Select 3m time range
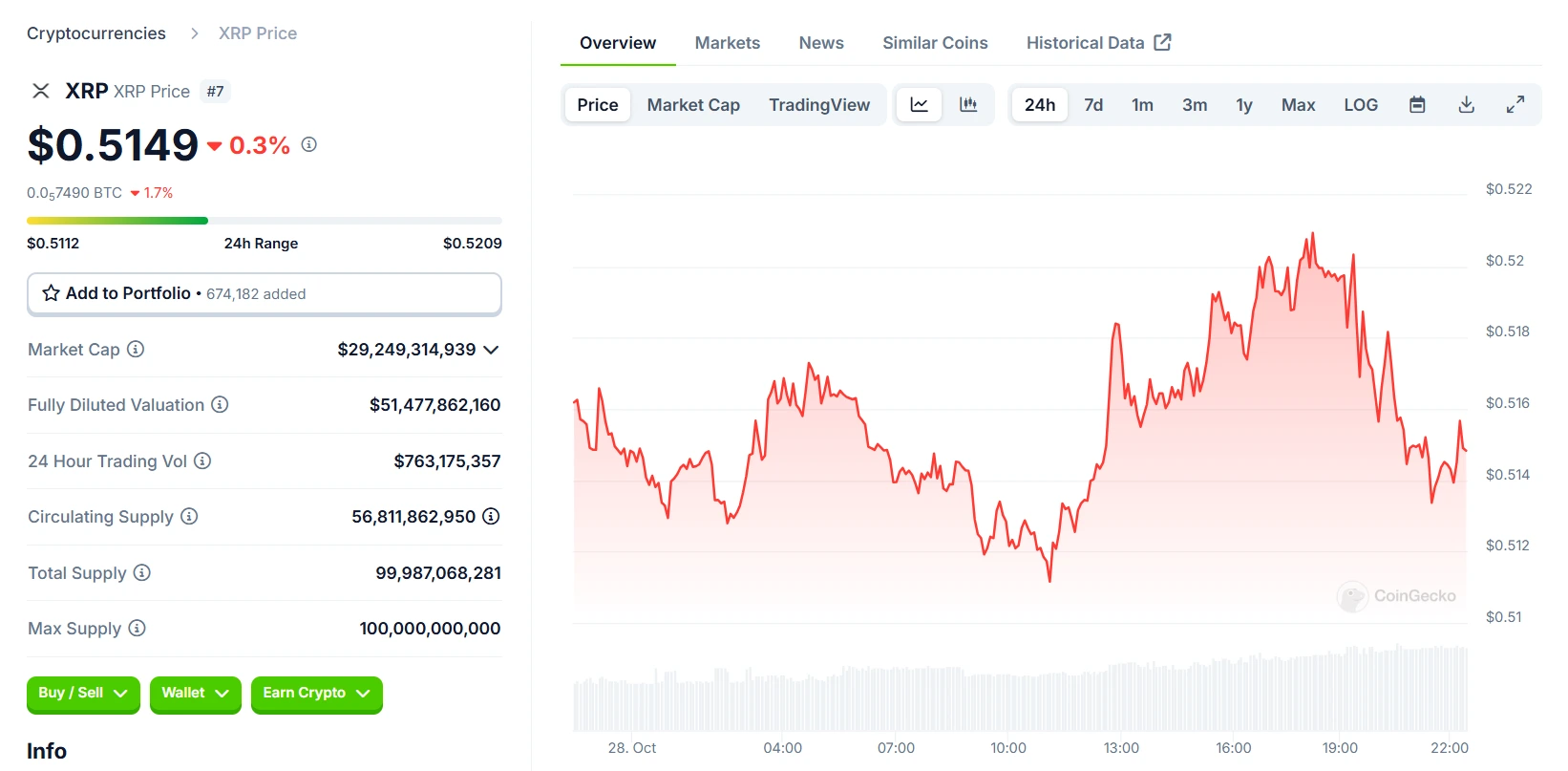Screen dimensions: 1568x771 pyautogui.click(x=1195, y=105)
